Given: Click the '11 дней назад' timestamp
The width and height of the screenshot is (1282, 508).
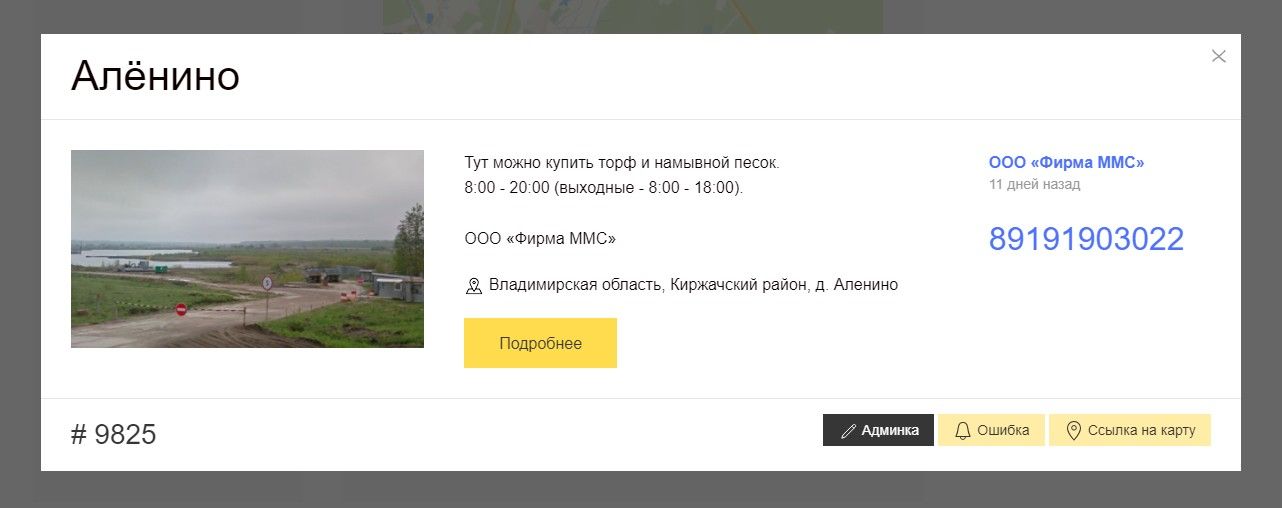Looking at the screenshot, I should click(x=1034, y=185).
